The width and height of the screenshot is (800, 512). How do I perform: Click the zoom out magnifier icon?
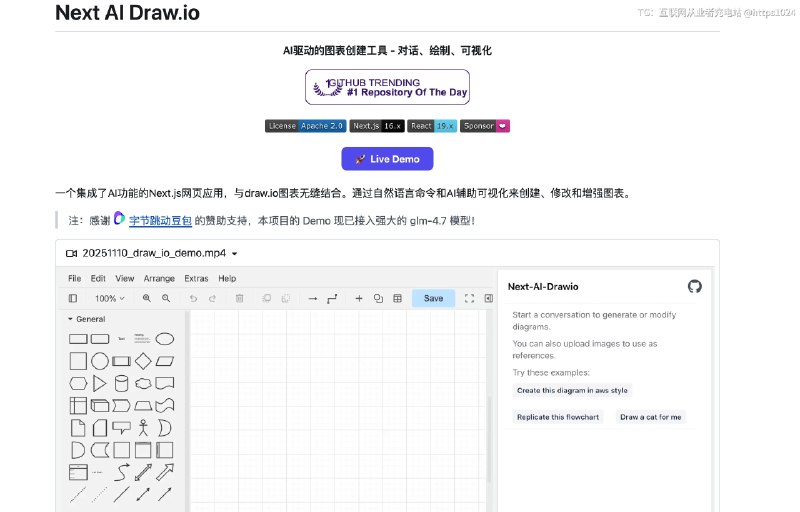click(x=166, y=298)
